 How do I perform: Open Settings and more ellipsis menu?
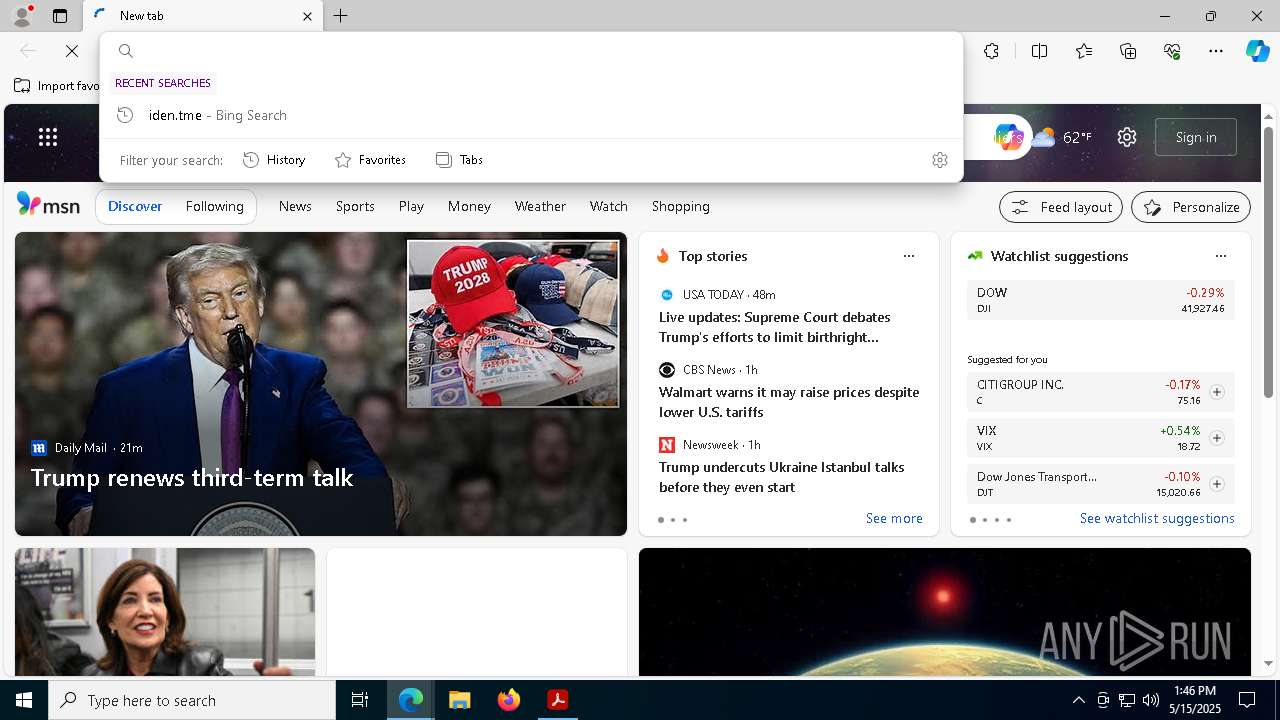tap(1216, 51)
